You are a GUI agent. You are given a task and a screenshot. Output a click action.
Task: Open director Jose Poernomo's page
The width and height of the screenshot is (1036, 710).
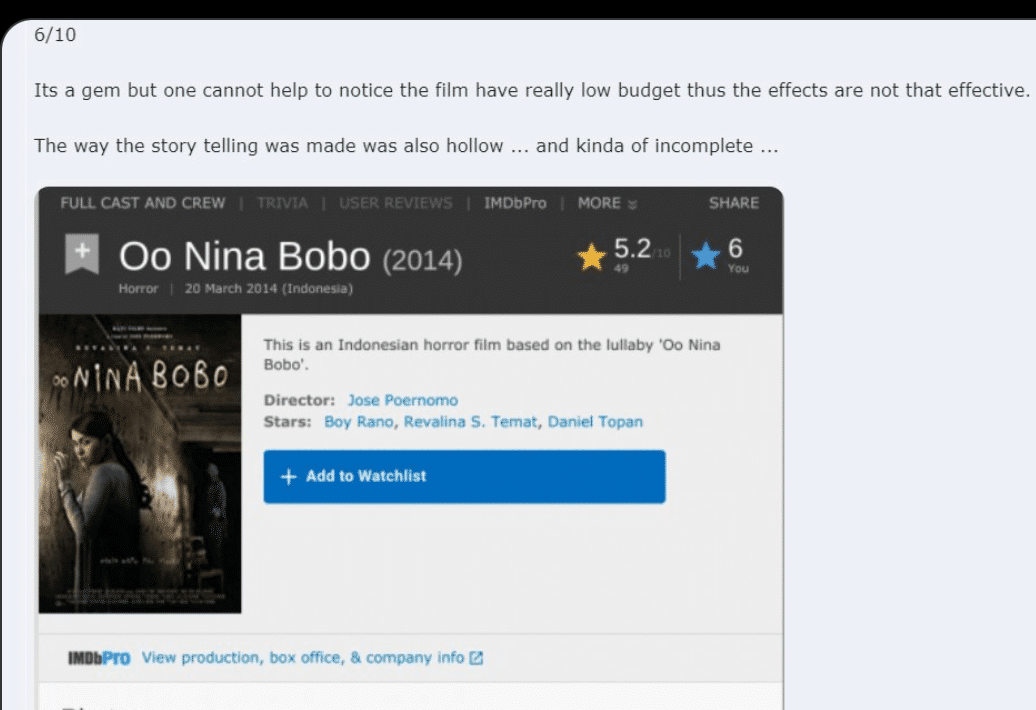pyautogui.click(x=403, y=400)
